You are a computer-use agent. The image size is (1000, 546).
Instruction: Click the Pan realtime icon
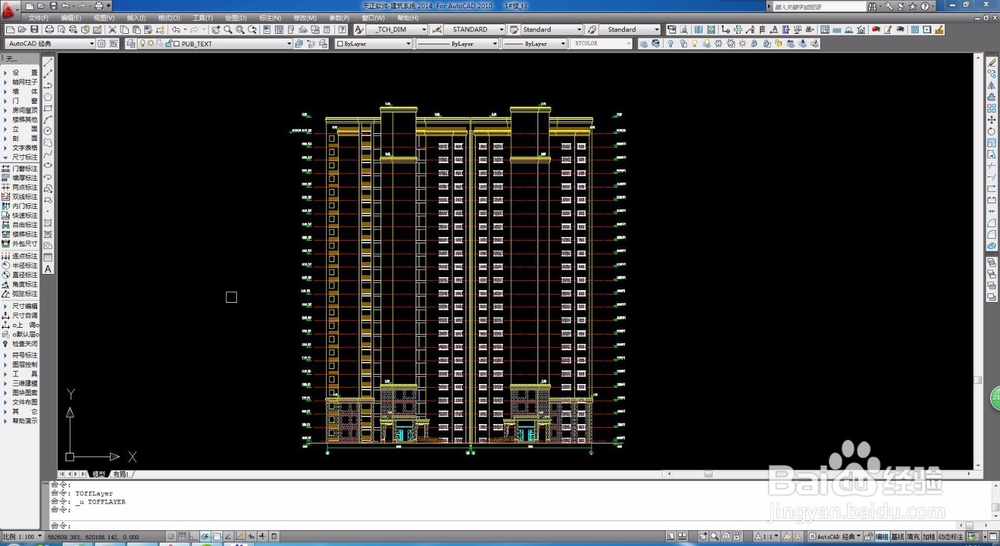(216, 29)
